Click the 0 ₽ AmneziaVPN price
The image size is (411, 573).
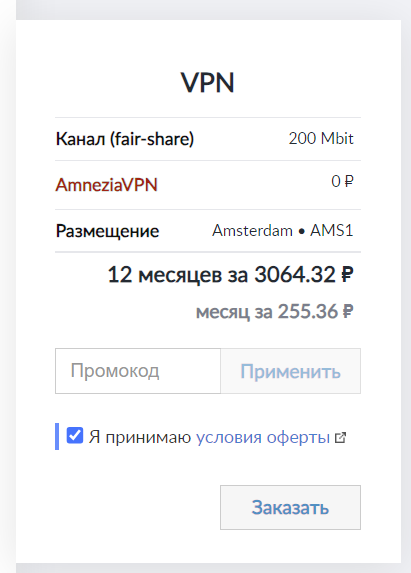[x=342, y=181]
